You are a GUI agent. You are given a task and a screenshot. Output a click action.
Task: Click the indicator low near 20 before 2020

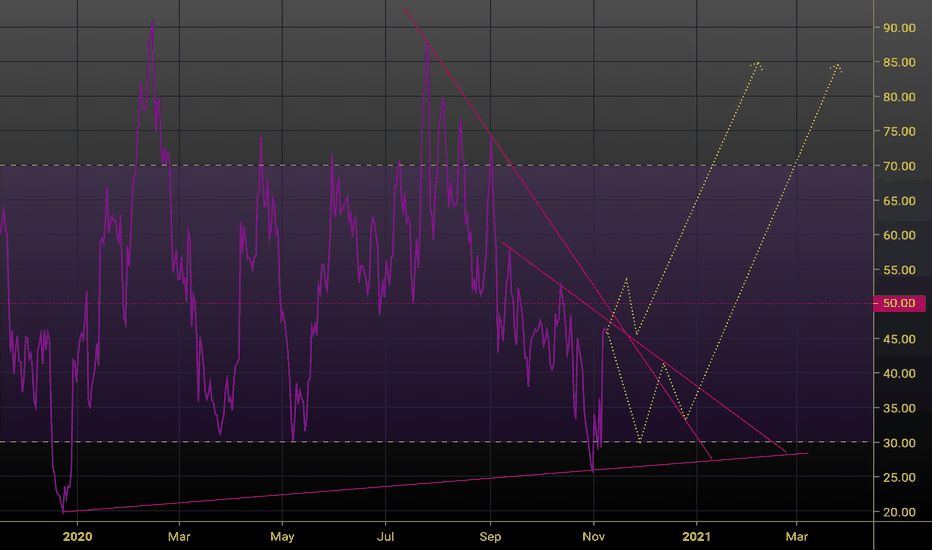tap(63, 510)
